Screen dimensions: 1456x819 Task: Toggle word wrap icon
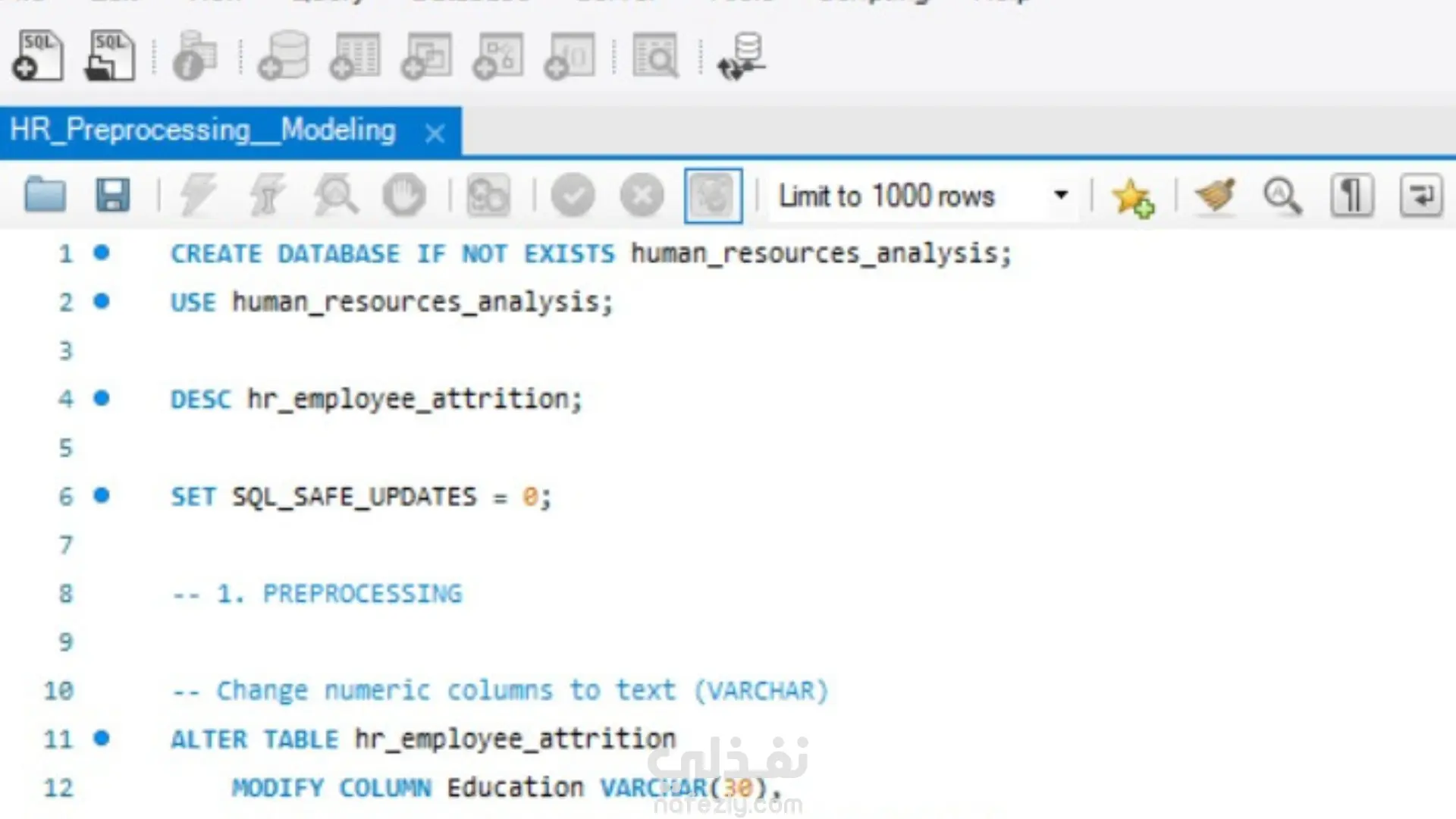coord(1420,196)
